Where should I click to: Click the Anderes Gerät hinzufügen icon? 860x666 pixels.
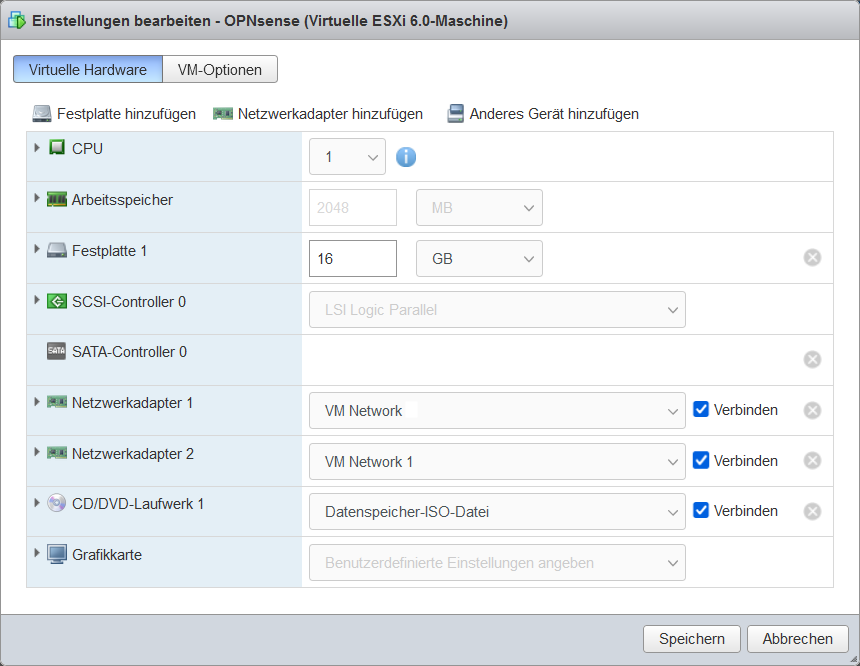(x=458, y=113)
